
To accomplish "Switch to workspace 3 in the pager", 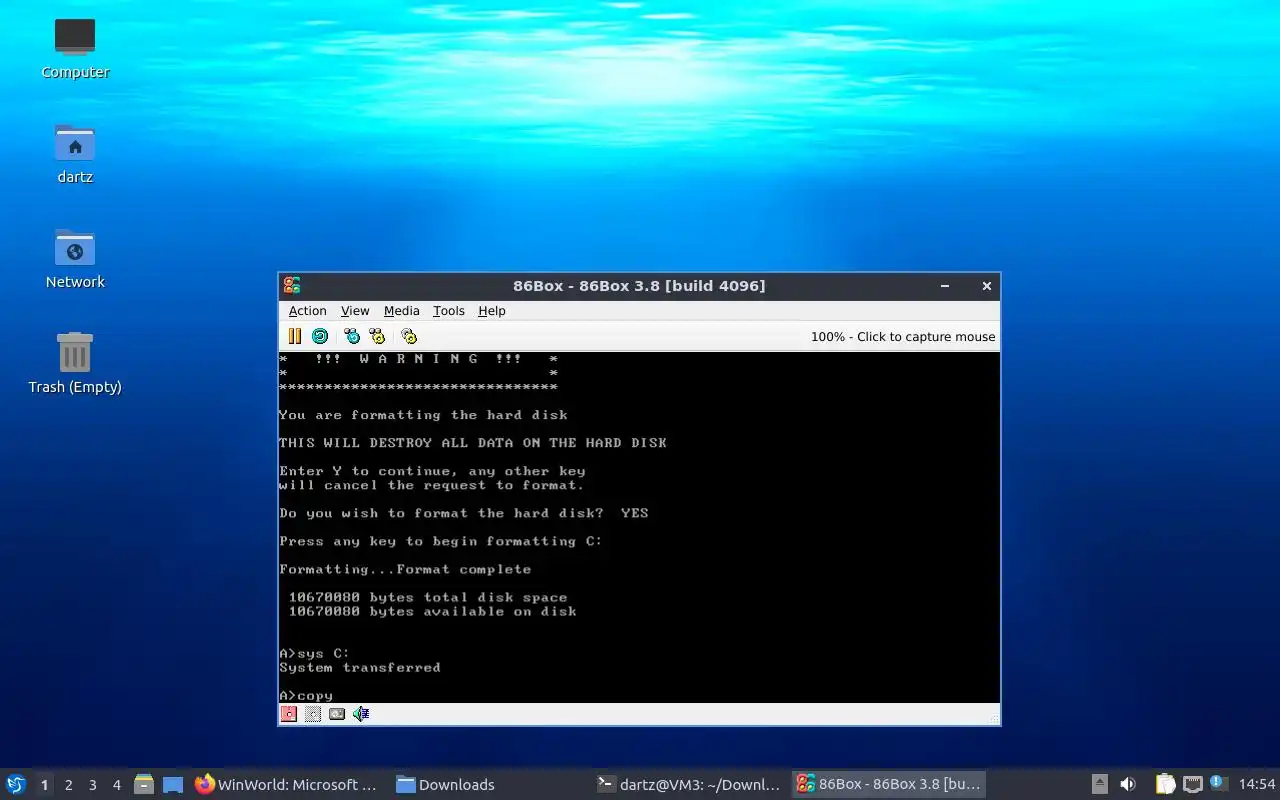I will click(x=92, y=785).
